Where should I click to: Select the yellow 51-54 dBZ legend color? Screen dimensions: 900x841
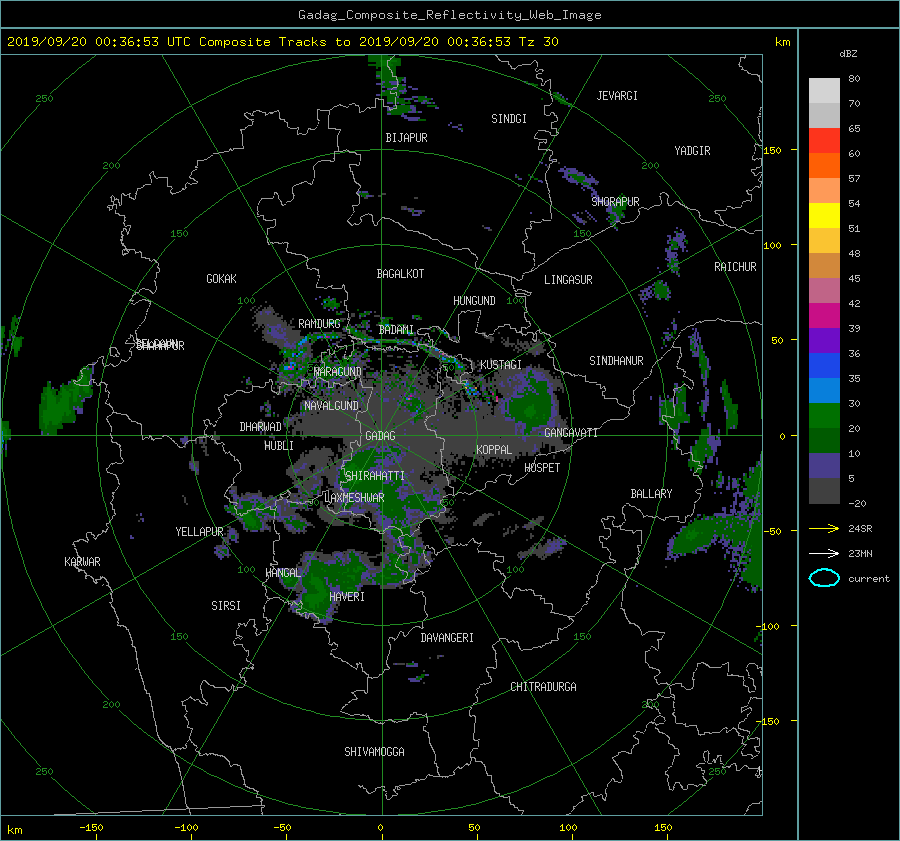pyautogui.click(x=824, y=215)
